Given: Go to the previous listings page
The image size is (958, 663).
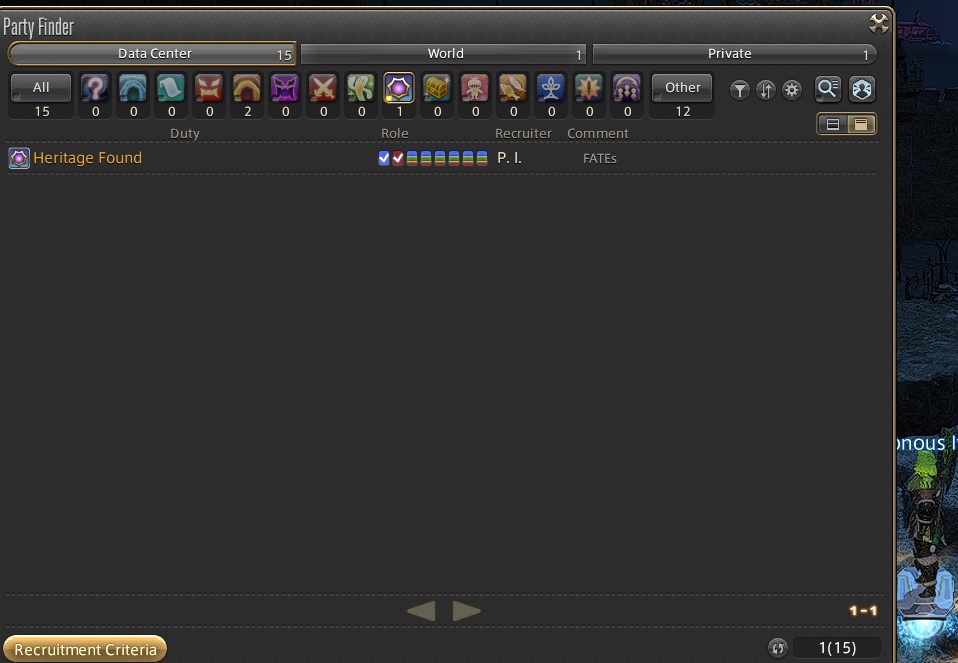Looking at the screenshot, I should pos(422,610).
